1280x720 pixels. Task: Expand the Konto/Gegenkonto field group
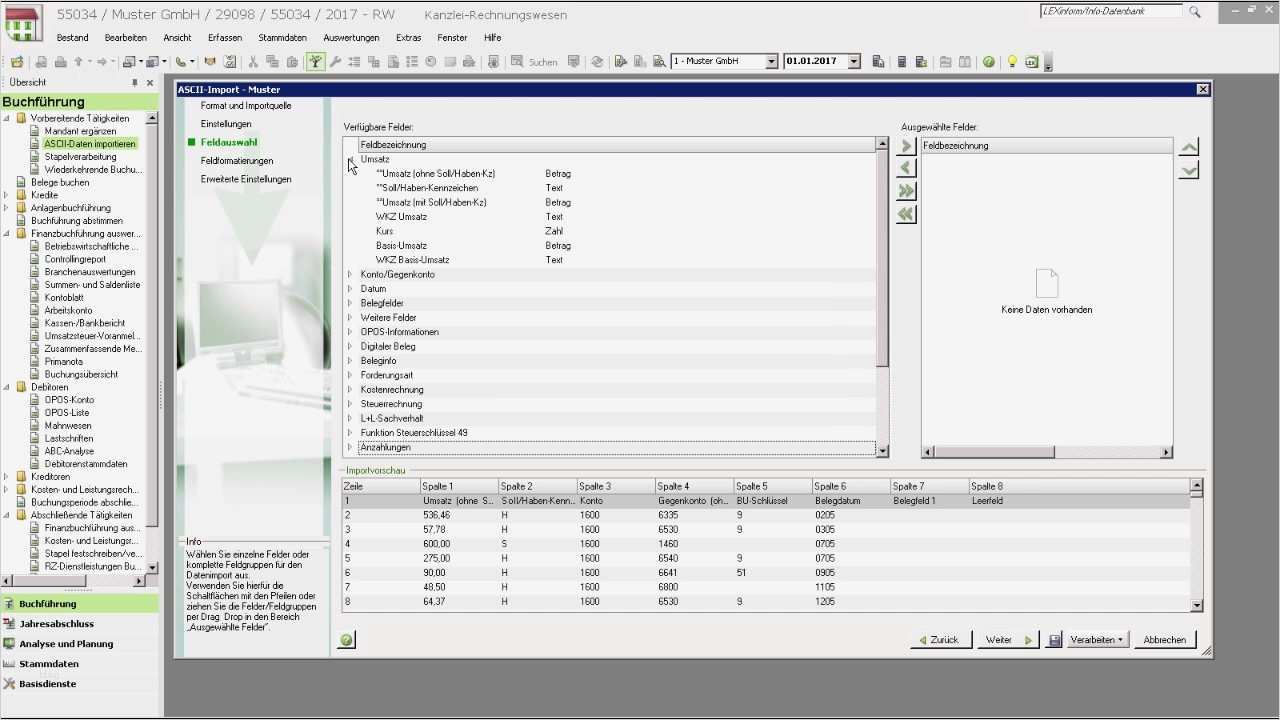pyautogui.click(x=350, y=274)
